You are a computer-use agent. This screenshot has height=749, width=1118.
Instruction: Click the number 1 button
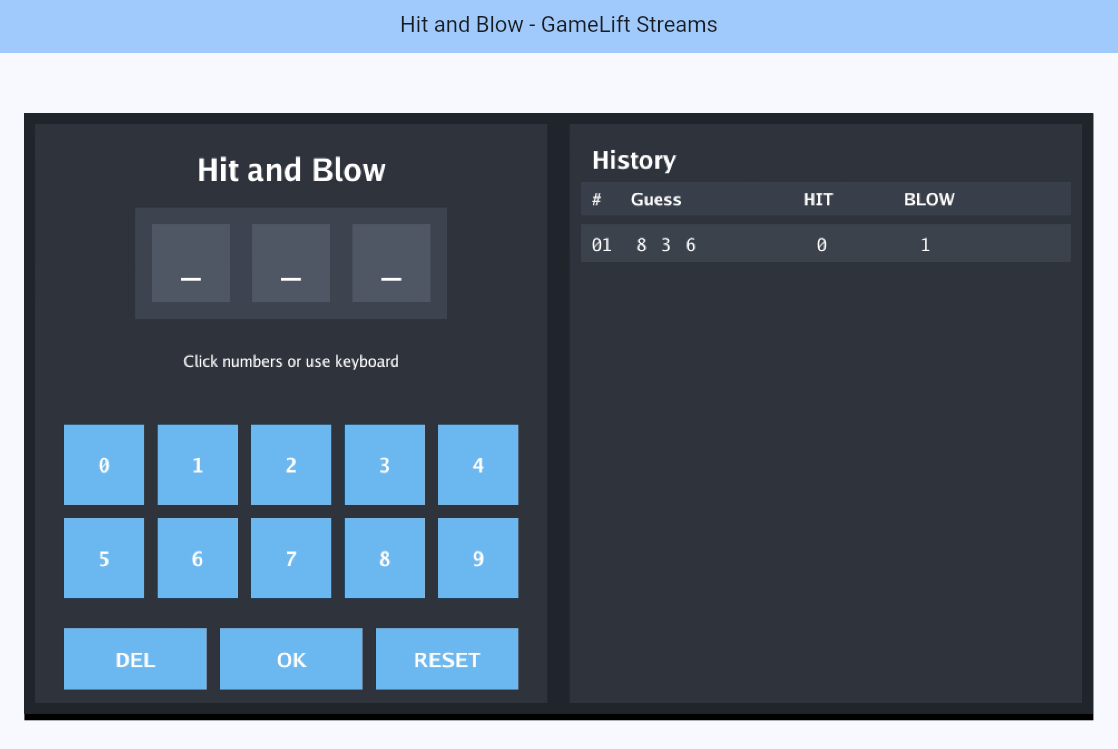point(197,465)
